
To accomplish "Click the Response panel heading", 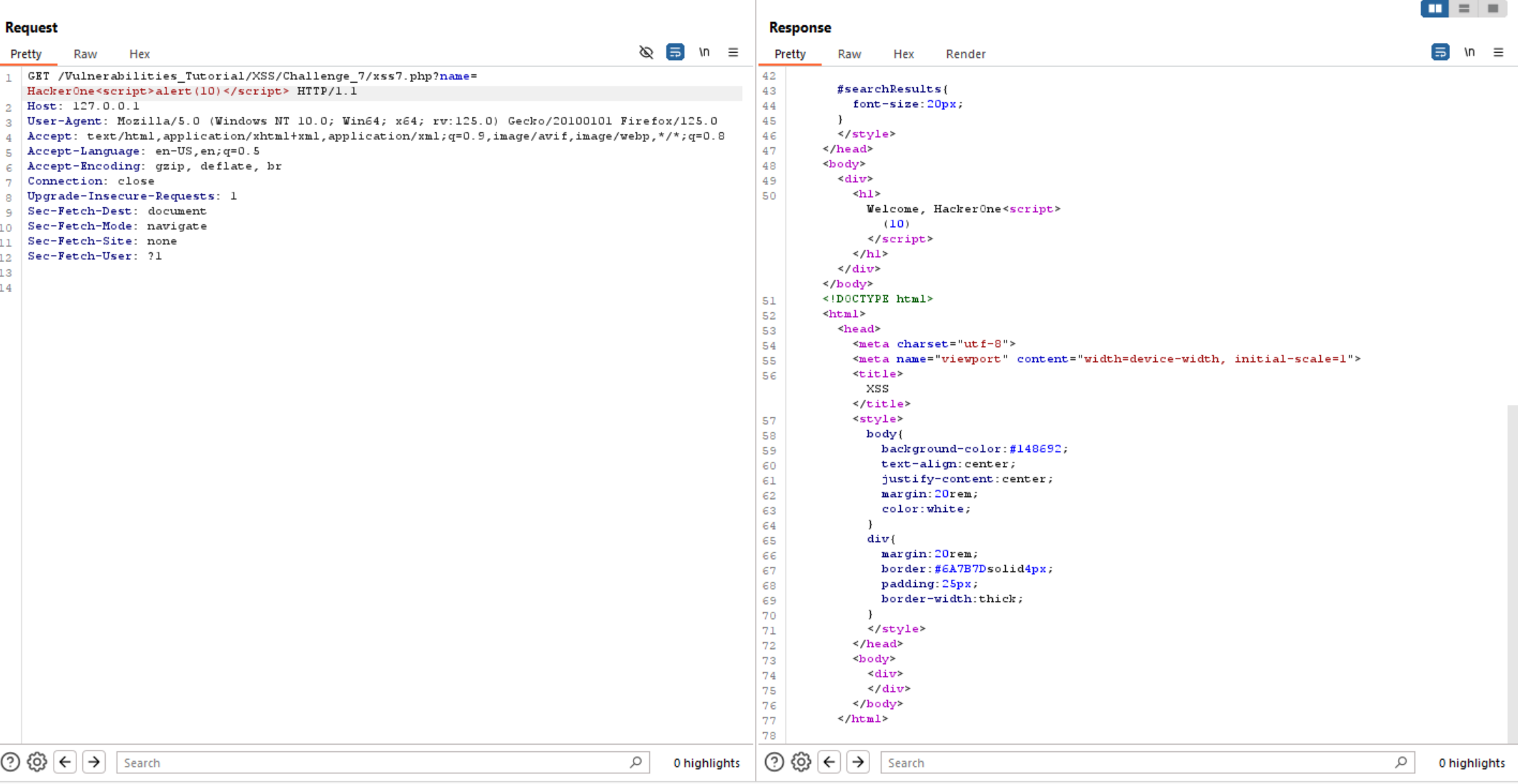I will pos(800,27).
